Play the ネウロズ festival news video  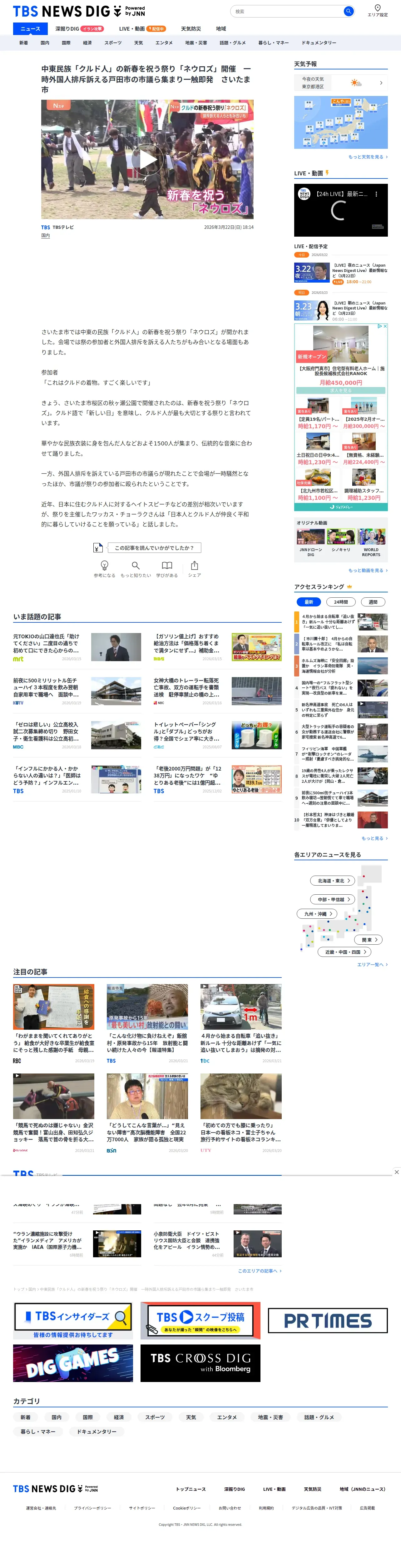[x=147, y=159]
